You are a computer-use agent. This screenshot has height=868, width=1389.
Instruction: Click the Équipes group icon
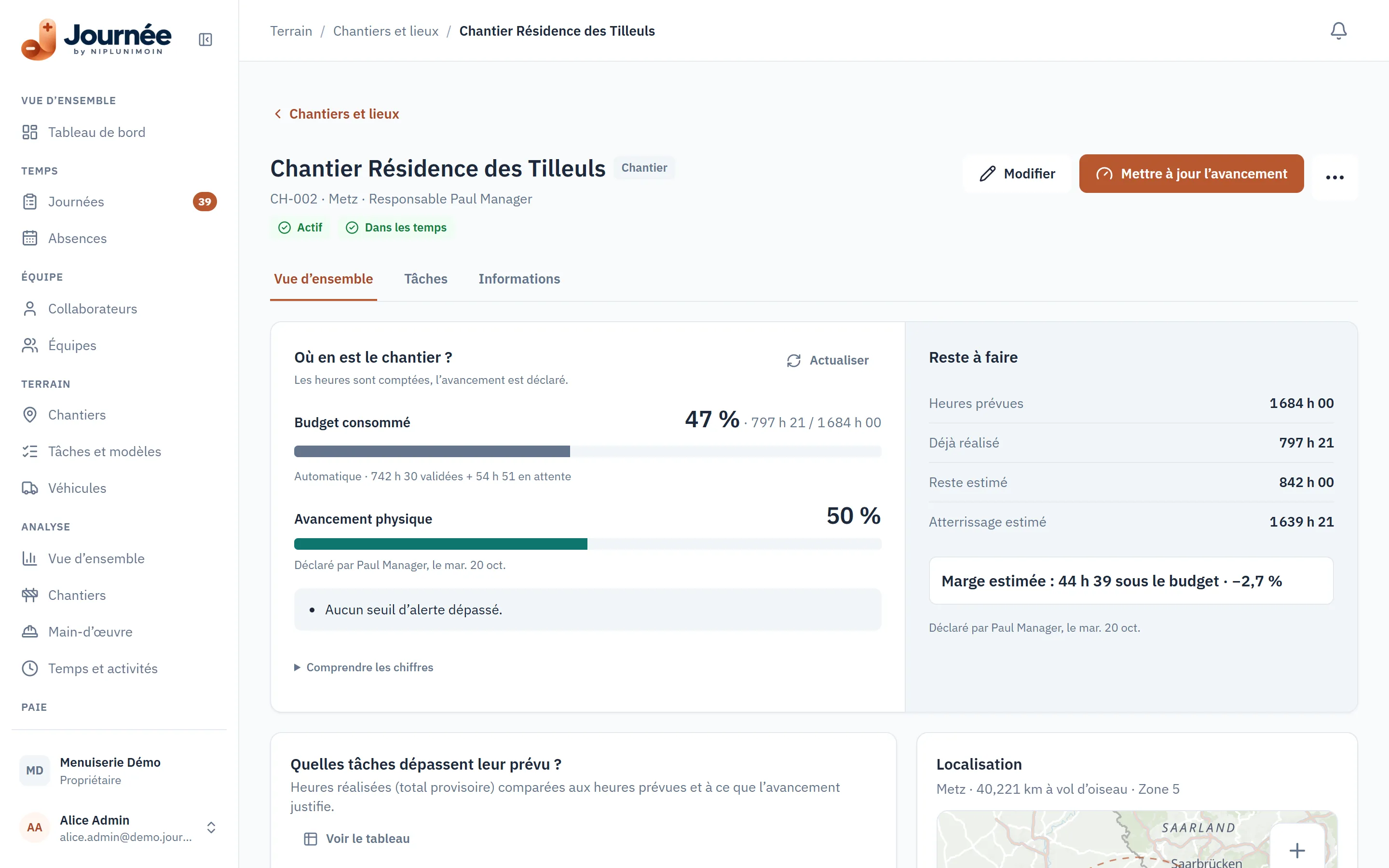(30, 346)
